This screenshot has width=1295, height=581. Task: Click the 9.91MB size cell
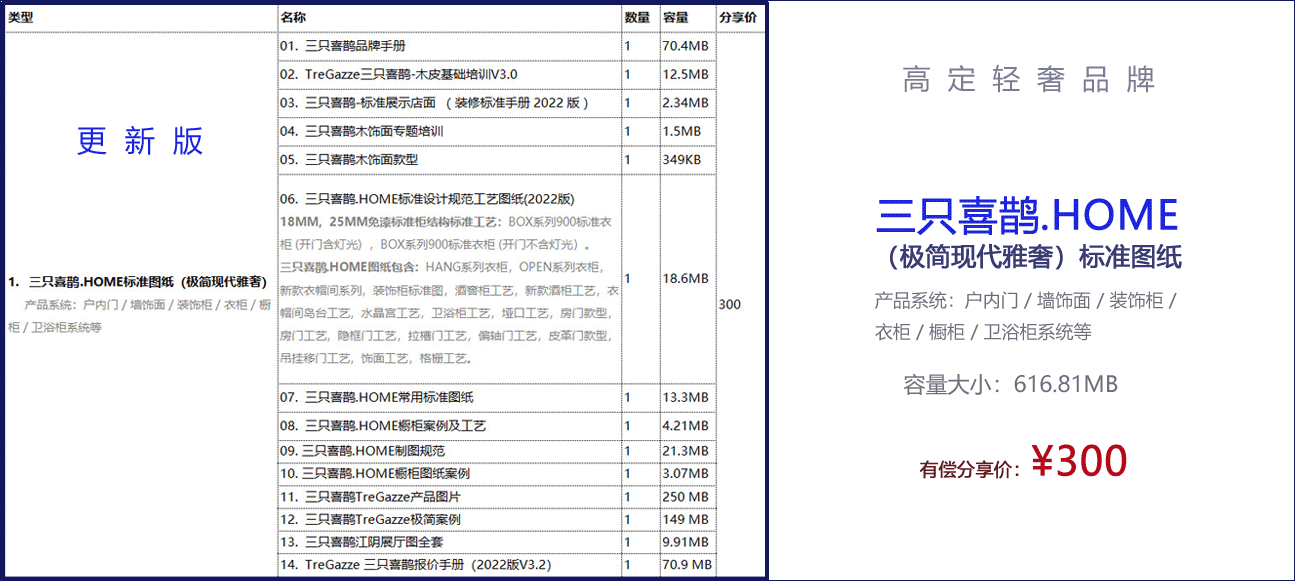pyautogui.click(x=685, y=542)
